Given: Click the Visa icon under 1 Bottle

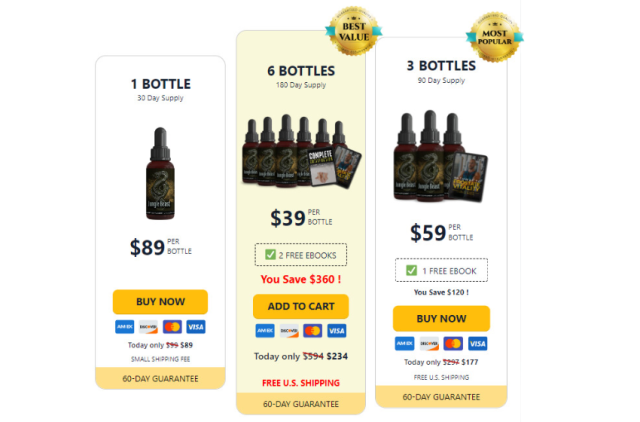Looking at the screenshot, I should pos(196,327).
